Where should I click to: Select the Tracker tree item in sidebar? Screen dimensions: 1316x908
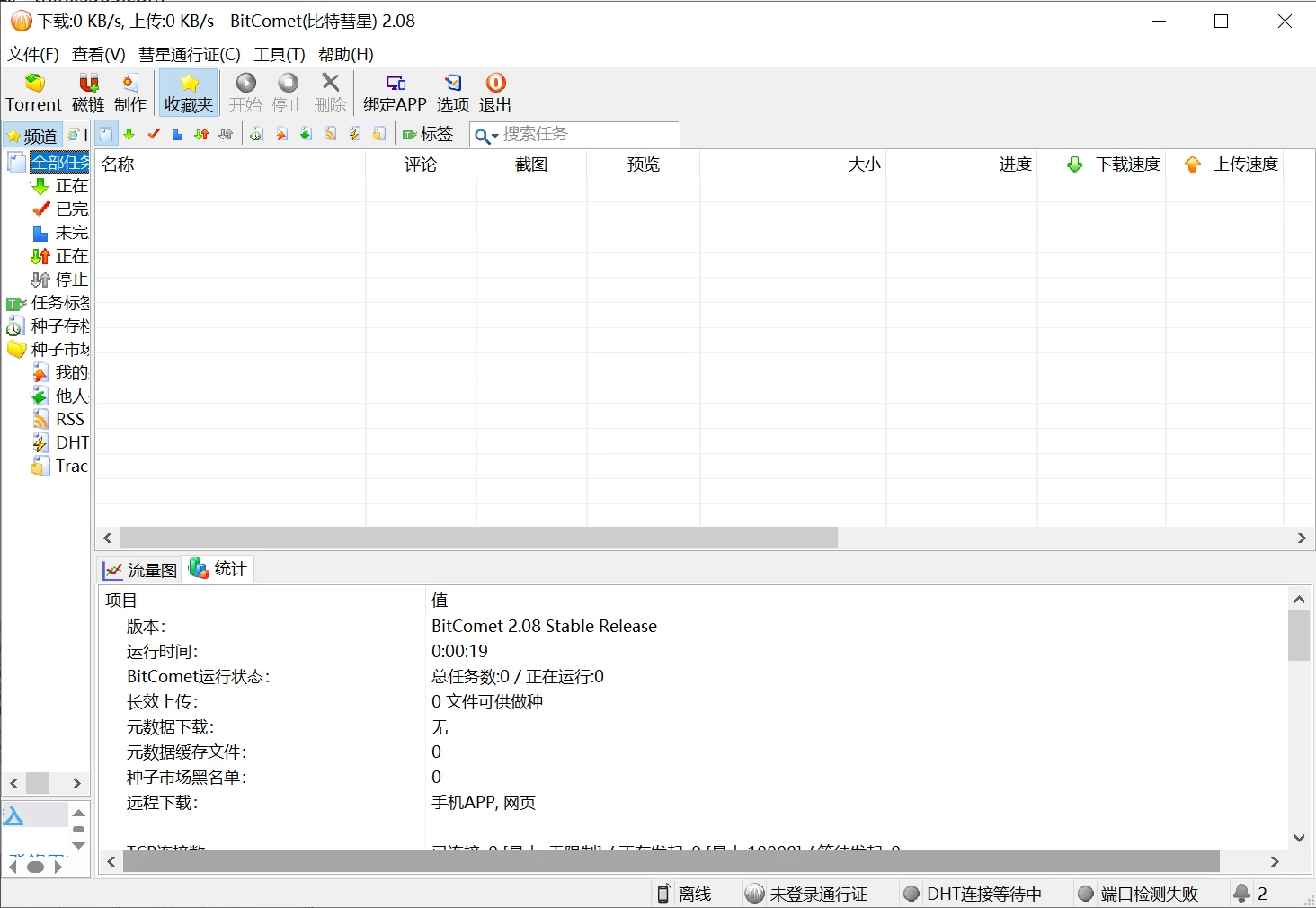[x=71, y=466]
